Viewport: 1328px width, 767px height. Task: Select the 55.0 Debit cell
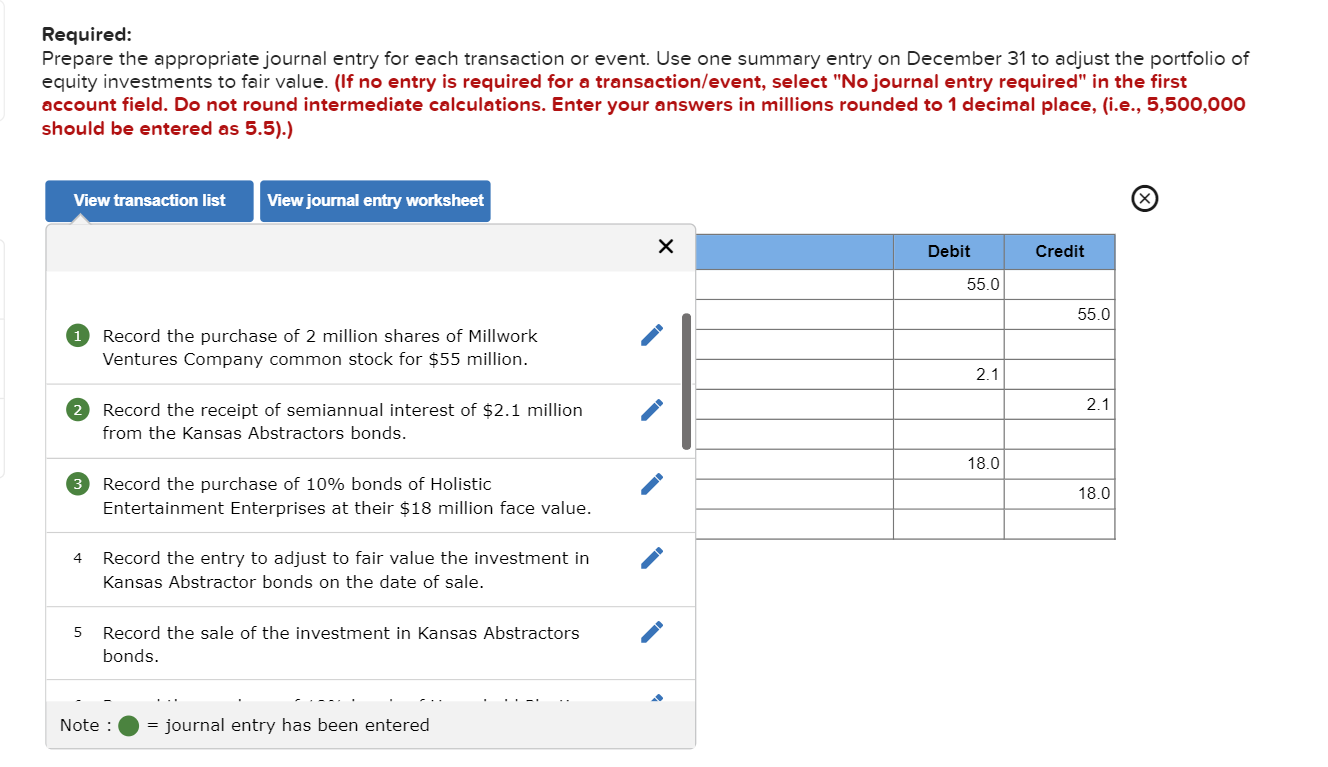coord(948,283)
